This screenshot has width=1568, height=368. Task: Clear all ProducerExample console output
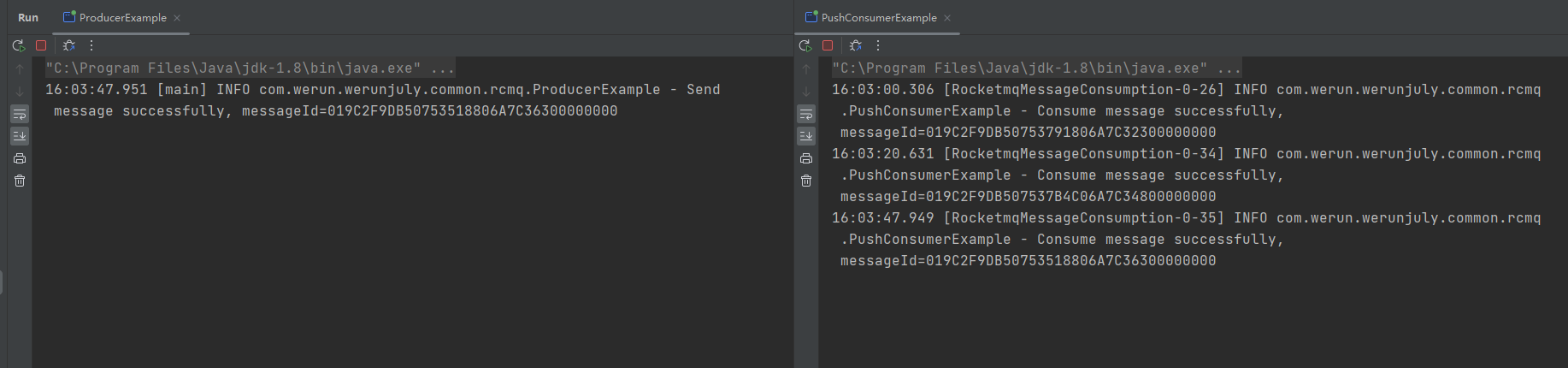coord(20,181)
